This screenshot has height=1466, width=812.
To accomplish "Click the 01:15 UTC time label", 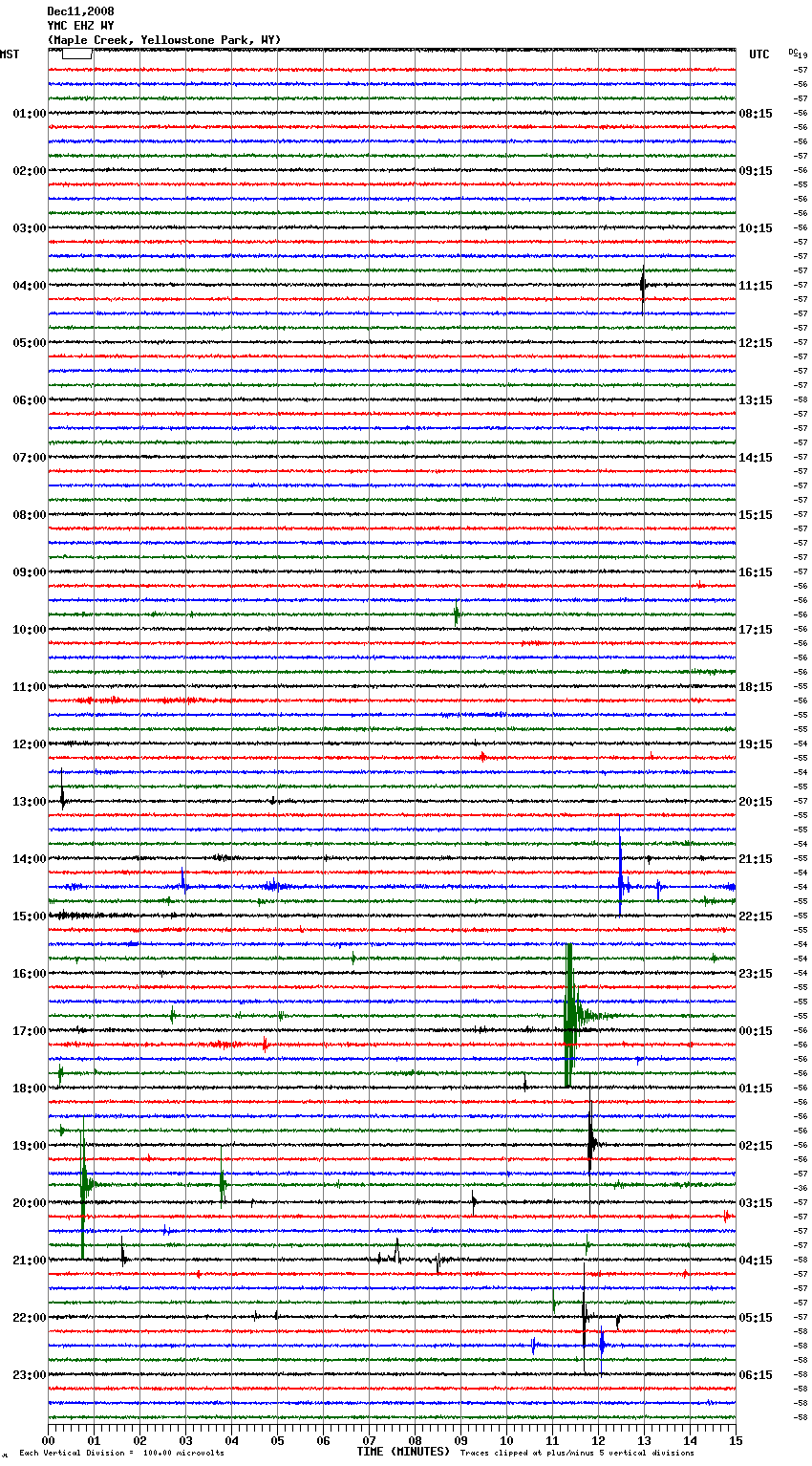I will coord(756,1089).
